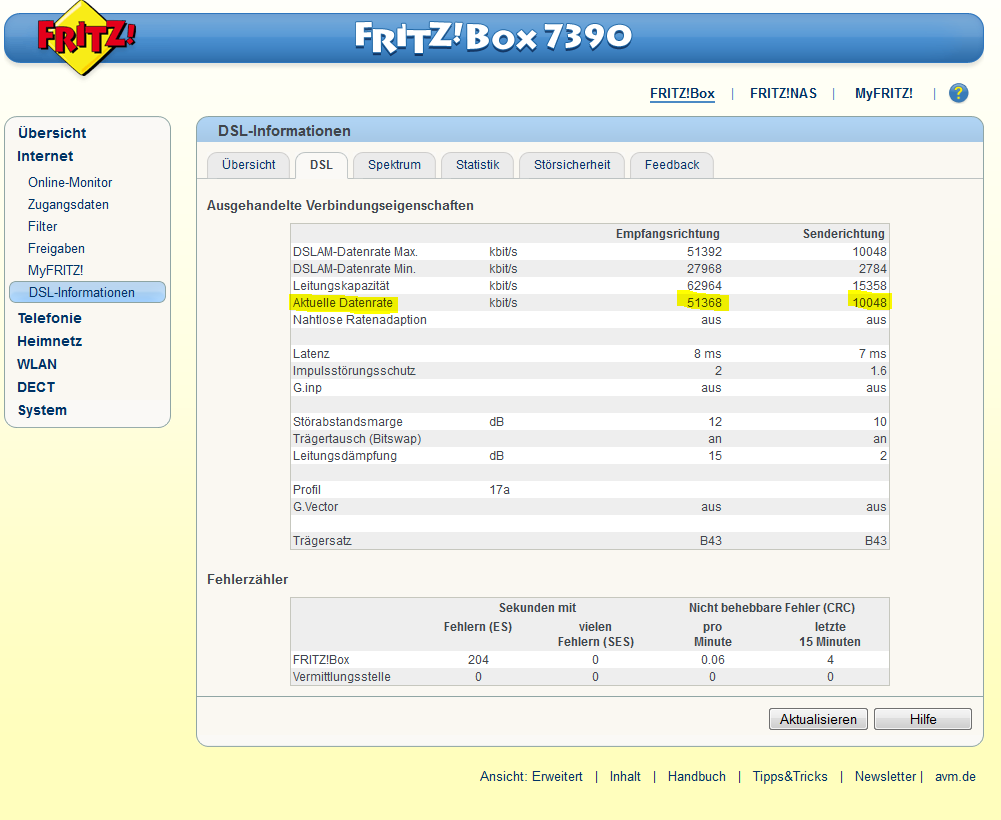The width and height of the screenshot is (1001, 820).
Task: Open the Tipps&Tricks footer link
Action: click(790, 777)
